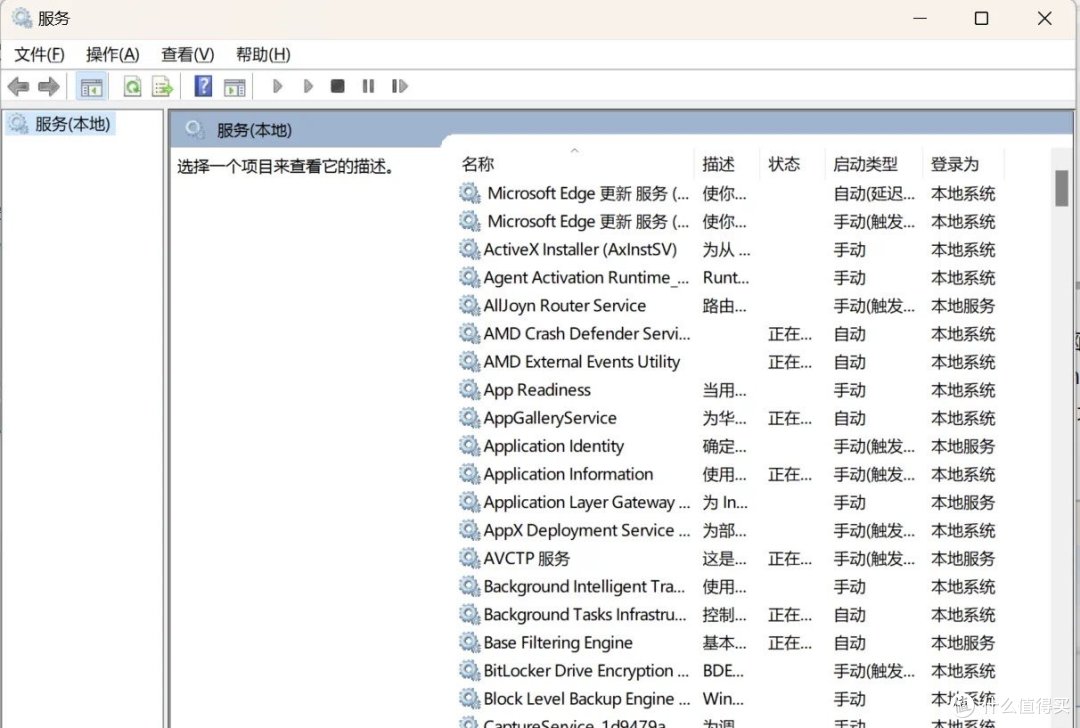Click gear icon beside App Readiness
This screenshot has width=1080, height=728.
coord(470,390)
